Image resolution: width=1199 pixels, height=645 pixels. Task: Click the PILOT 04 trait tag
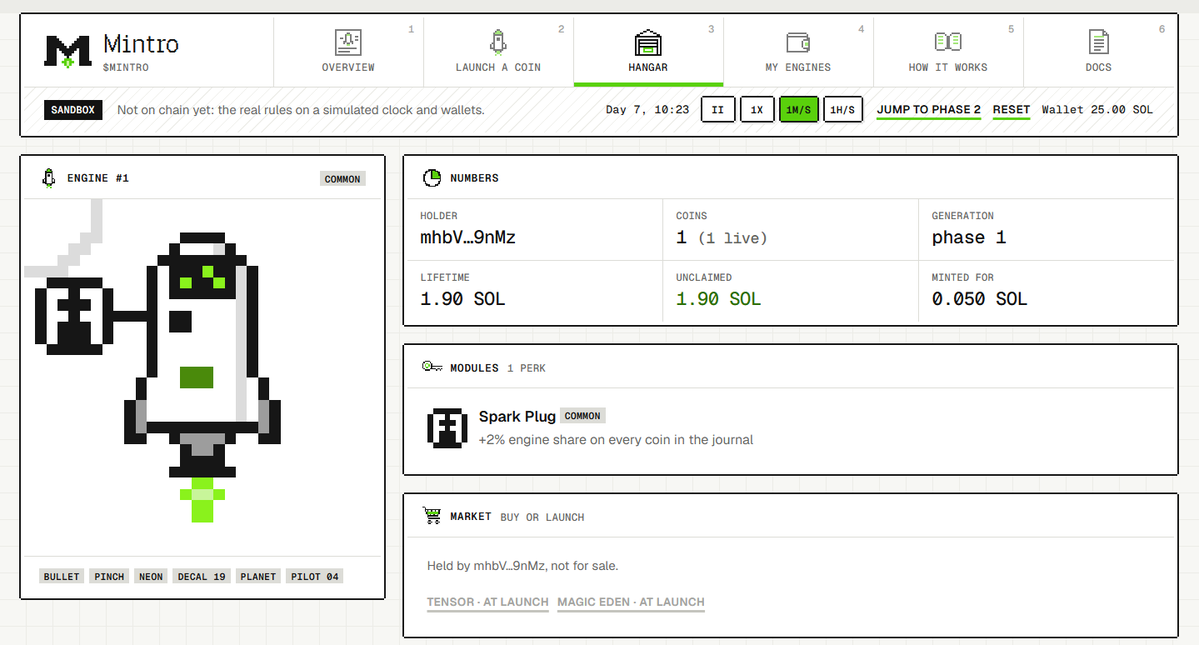(x=314, y=576)
